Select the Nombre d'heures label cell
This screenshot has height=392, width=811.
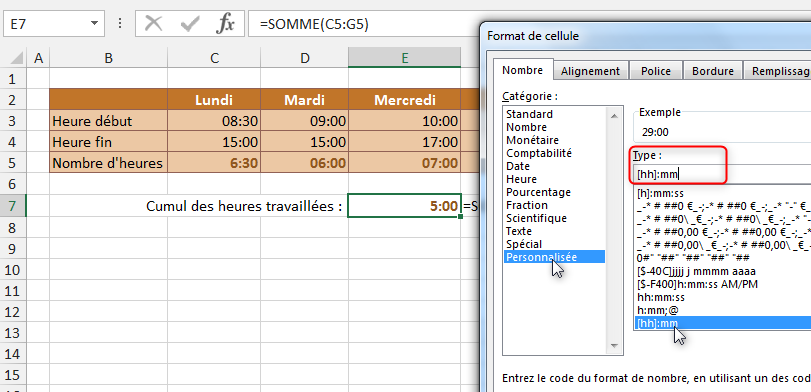click(x=109, y=163)
